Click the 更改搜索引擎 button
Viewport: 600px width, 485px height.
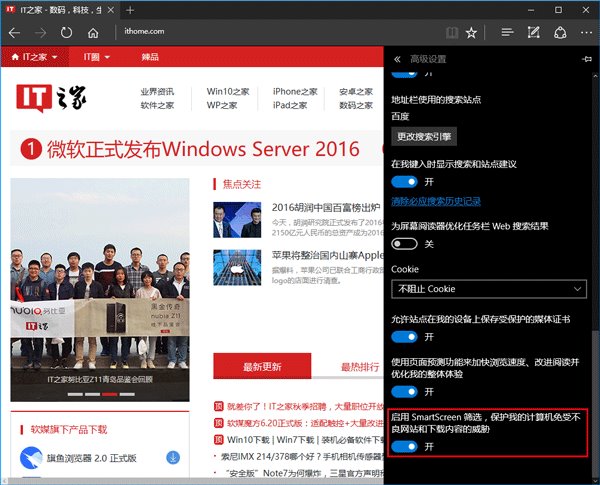(423, 136)
